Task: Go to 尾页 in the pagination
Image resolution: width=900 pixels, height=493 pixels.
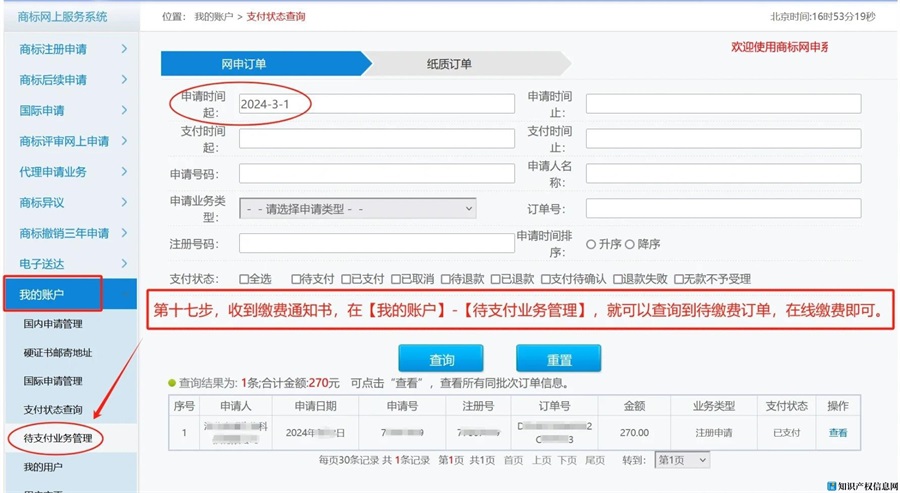Action: pos(594,460)
